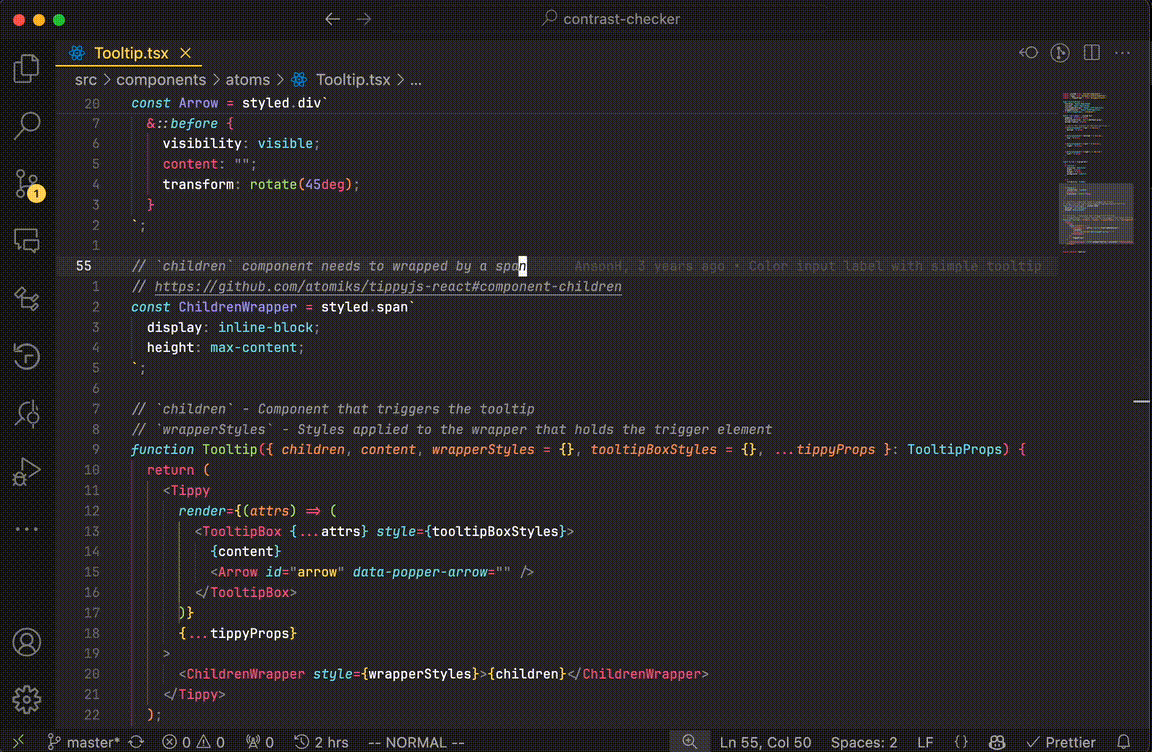Open Source Control with one pending change
The image size is (1152, 752).
(x=28, y=184)
